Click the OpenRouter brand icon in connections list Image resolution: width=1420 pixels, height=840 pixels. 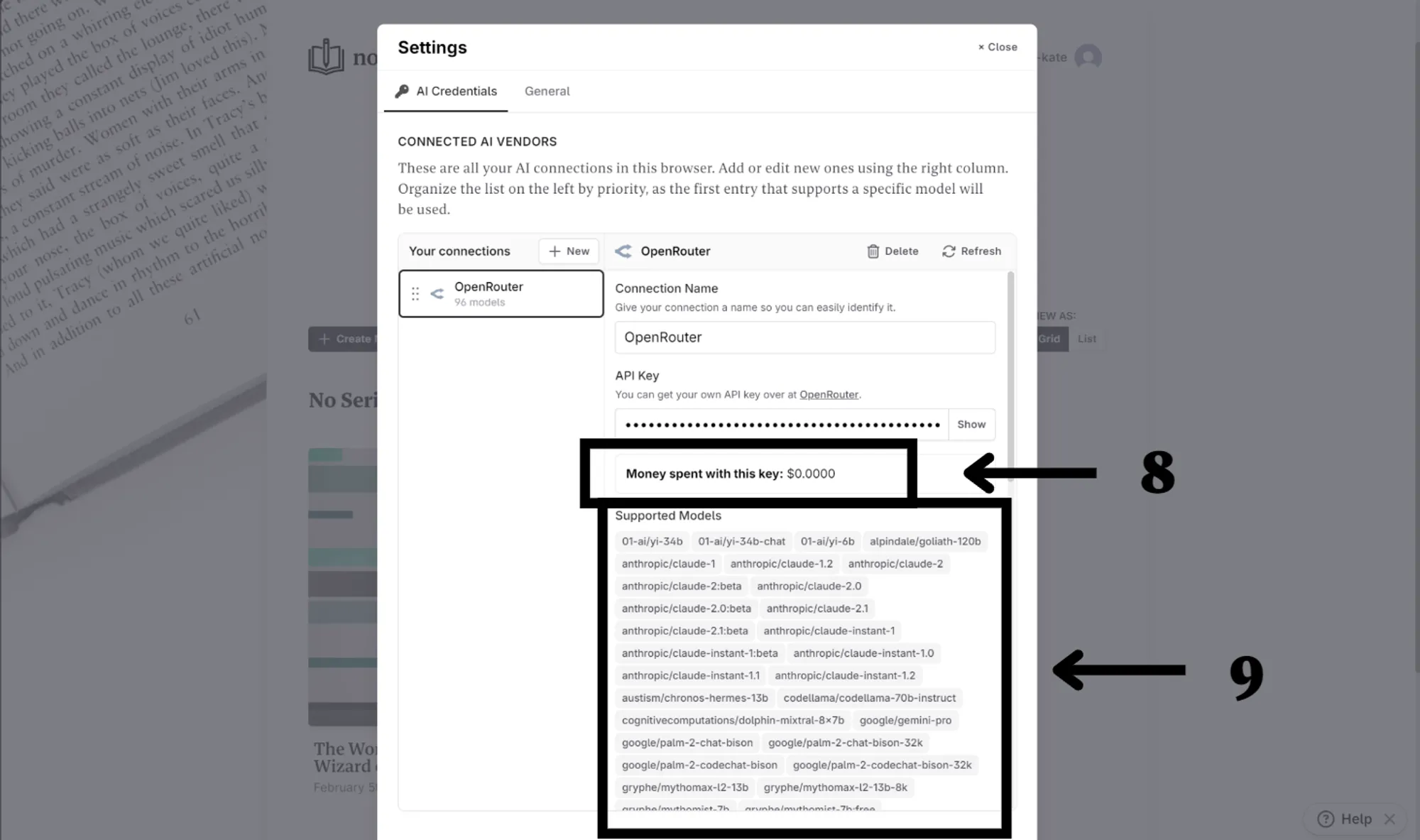436,293
